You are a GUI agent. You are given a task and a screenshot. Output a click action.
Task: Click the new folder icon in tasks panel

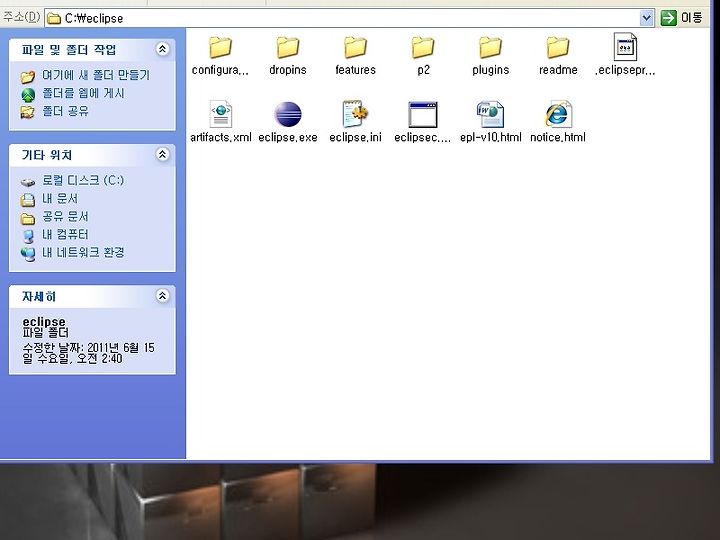pos(28,76)
